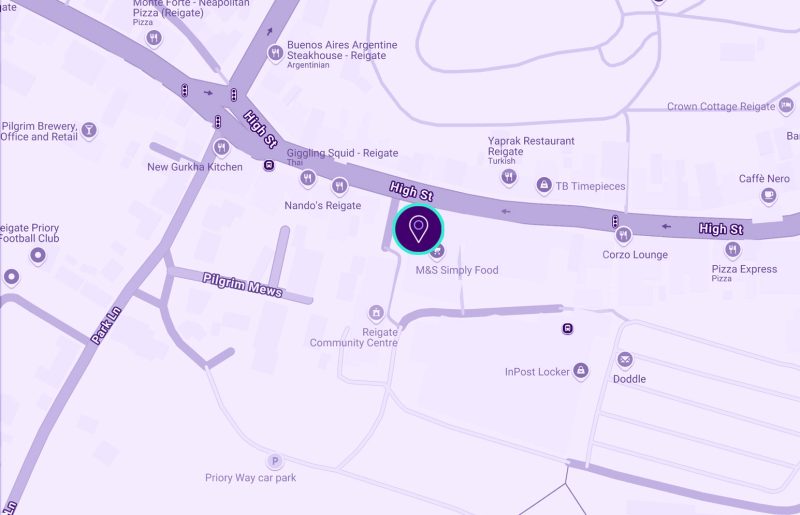Screen dimensions: 800x515
Task: Select the Crown Cottage Reigate lodging icon
Action: (x=786, y=106)
